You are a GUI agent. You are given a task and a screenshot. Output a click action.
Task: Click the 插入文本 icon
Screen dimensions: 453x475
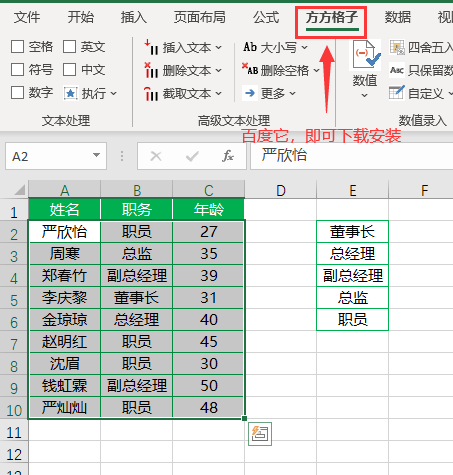point(151,47)
